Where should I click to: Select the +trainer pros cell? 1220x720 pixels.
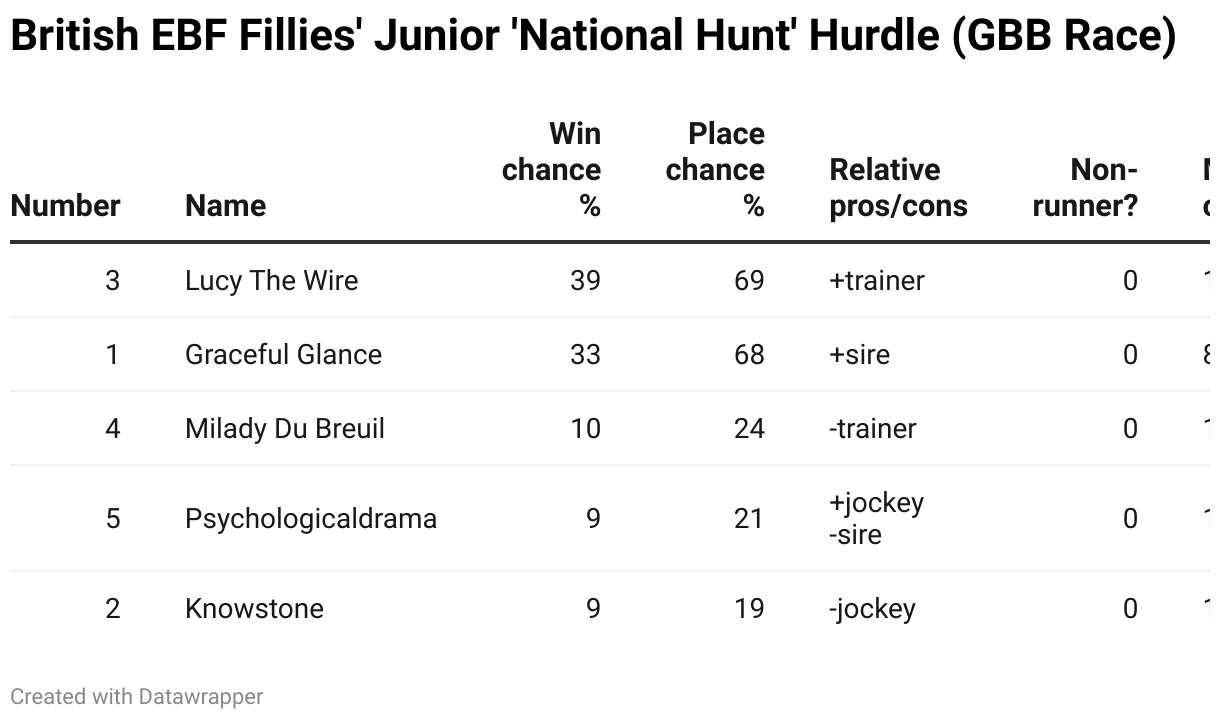pyautogui.click(x=877, y=281)
